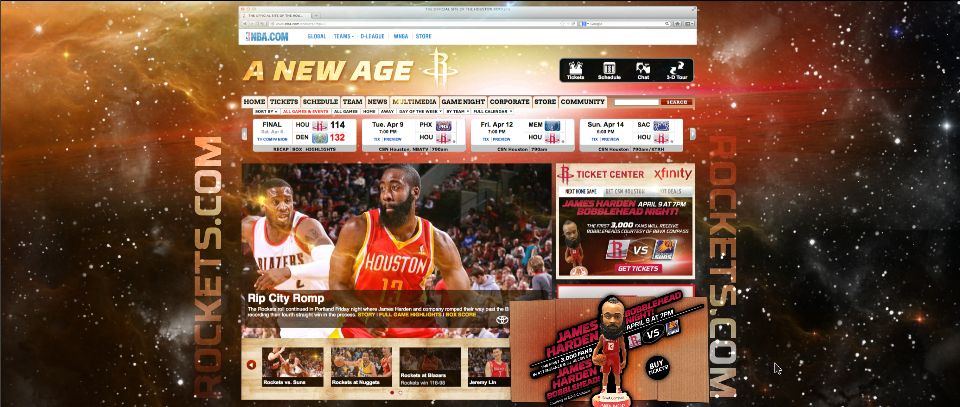Open the Tickets quick-link icon
The height and width of the screenshot is (407, 960).
pos(576,70)
